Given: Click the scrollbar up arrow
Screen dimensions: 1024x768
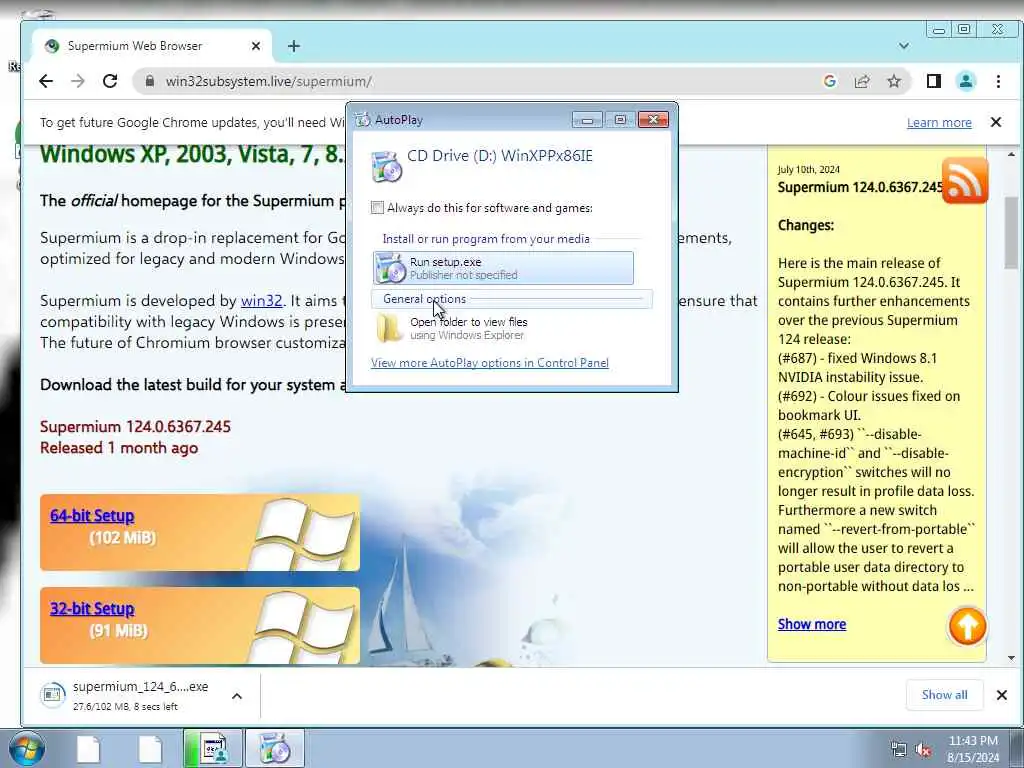Looking at the screenshot, I should (1012, 154).
